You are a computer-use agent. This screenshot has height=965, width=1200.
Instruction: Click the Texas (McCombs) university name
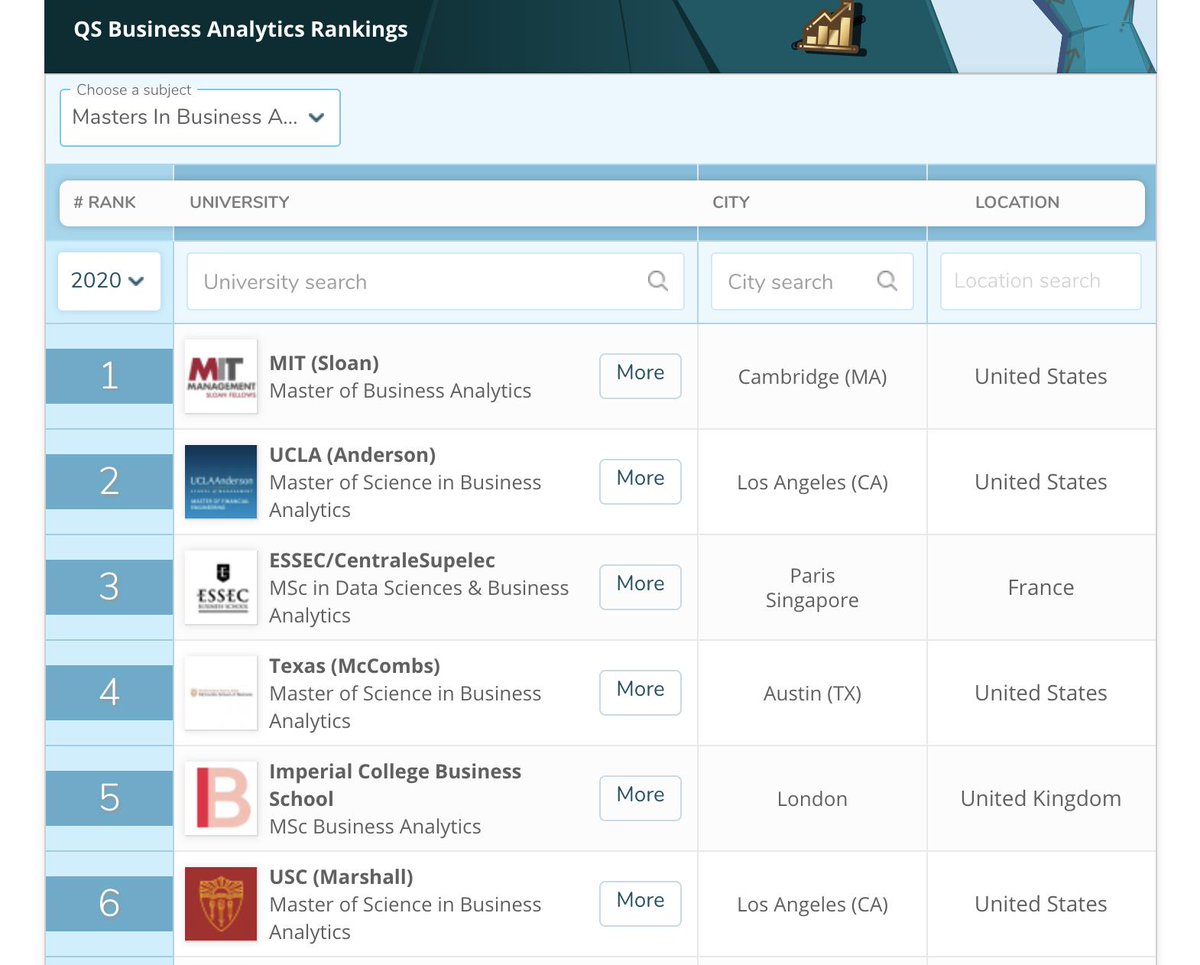(x=354, y=666)
